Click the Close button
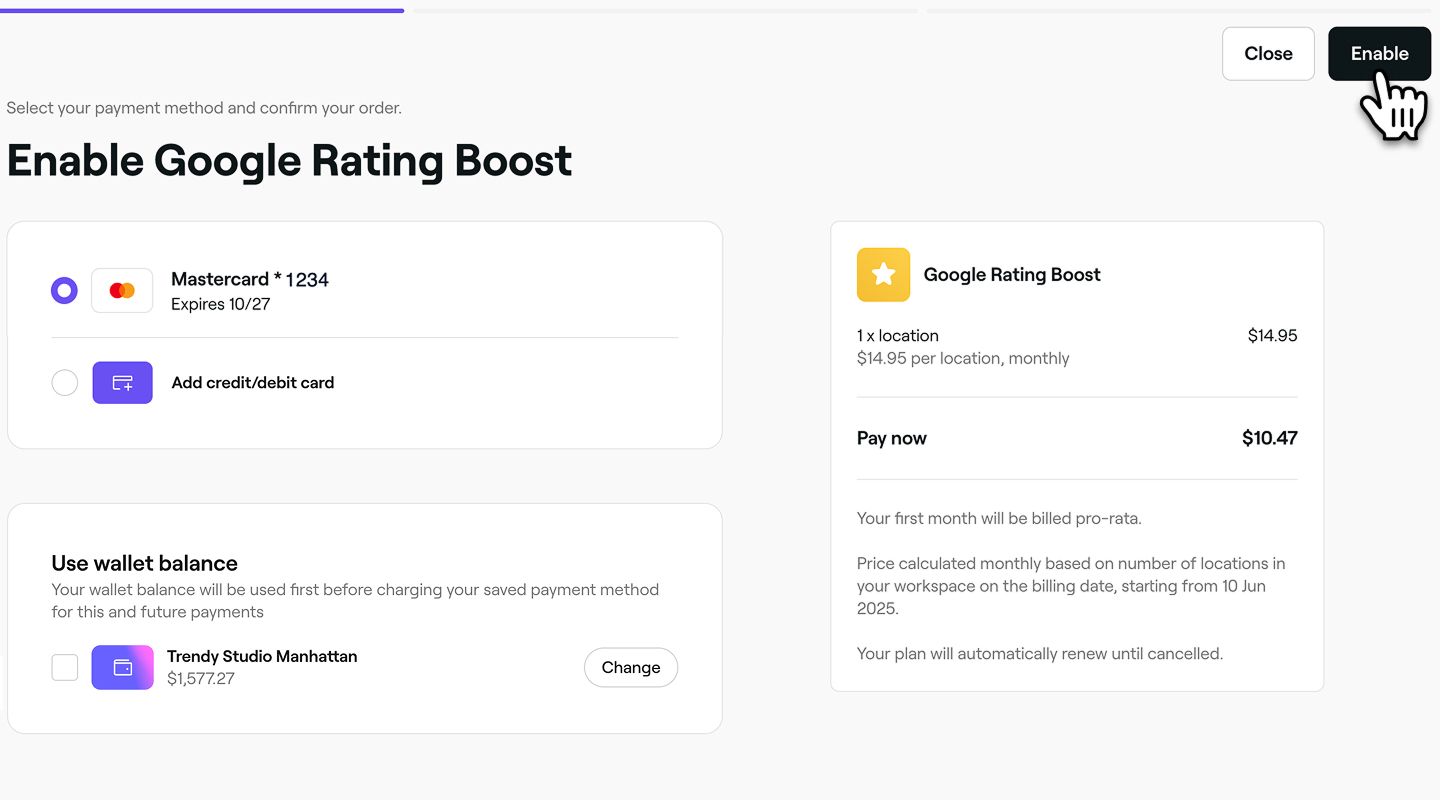The height and width of the screenshot is (800, 1441). click(x=1268, y=54)
